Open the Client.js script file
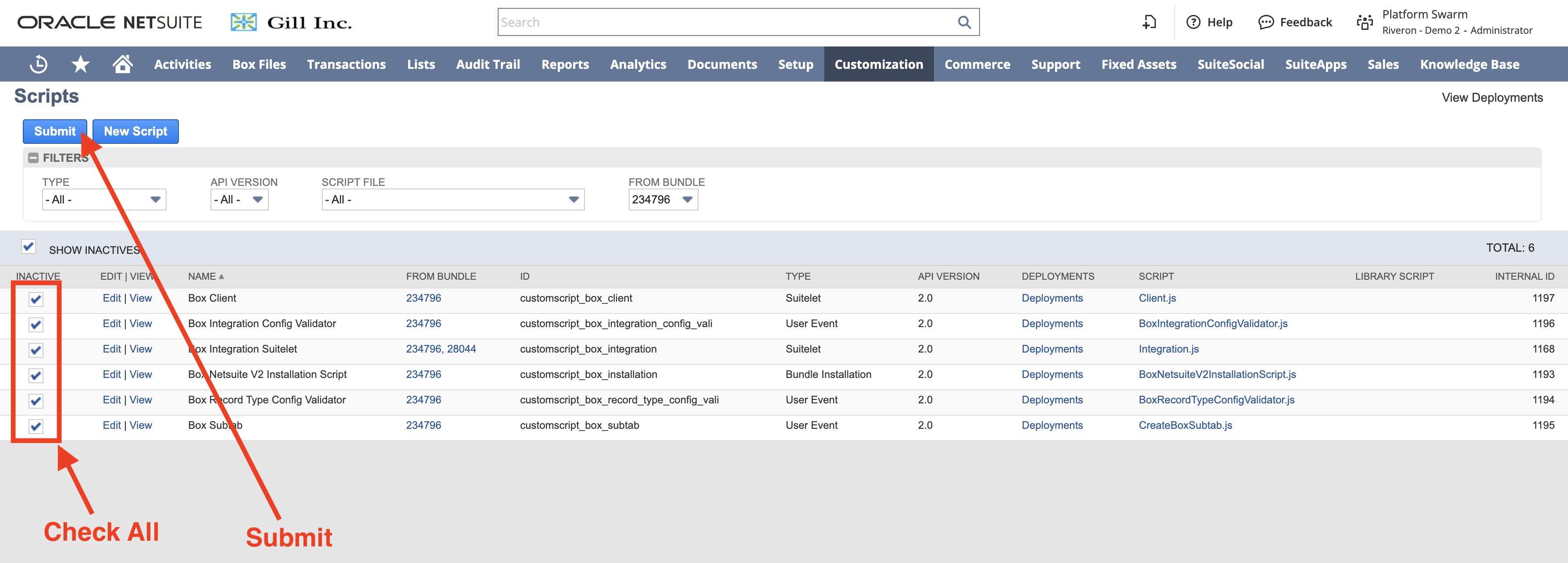The height and width of the screenshot is (563, 1568). pyautogui.click(x=1157, y=298)
